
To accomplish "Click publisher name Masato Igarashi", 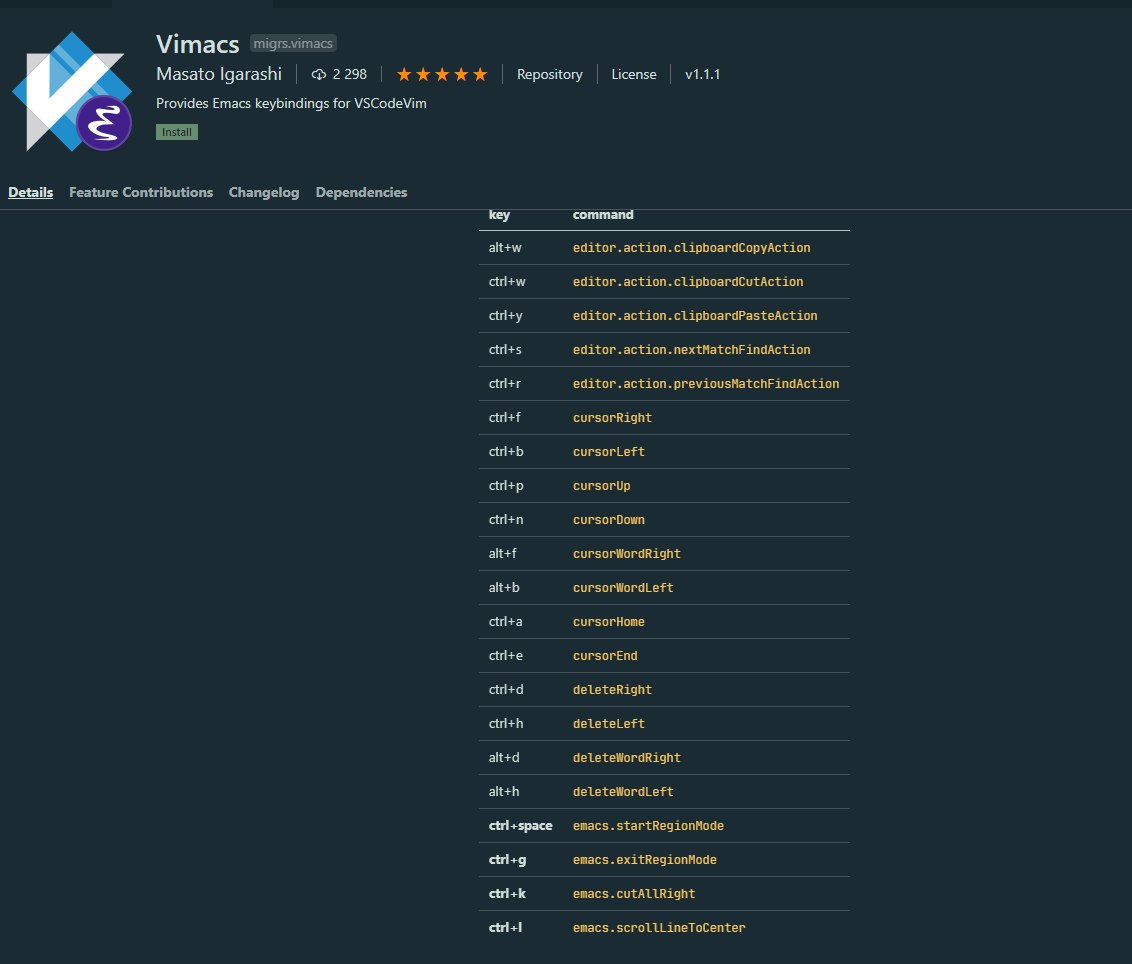I will (x=219, y=74).
